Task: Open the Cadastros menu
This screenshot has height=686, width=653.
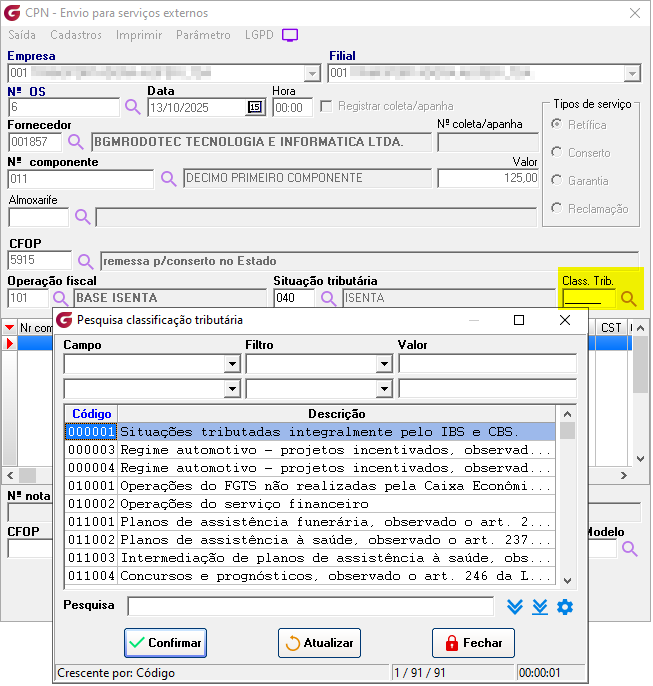Action: coord(76,35)
